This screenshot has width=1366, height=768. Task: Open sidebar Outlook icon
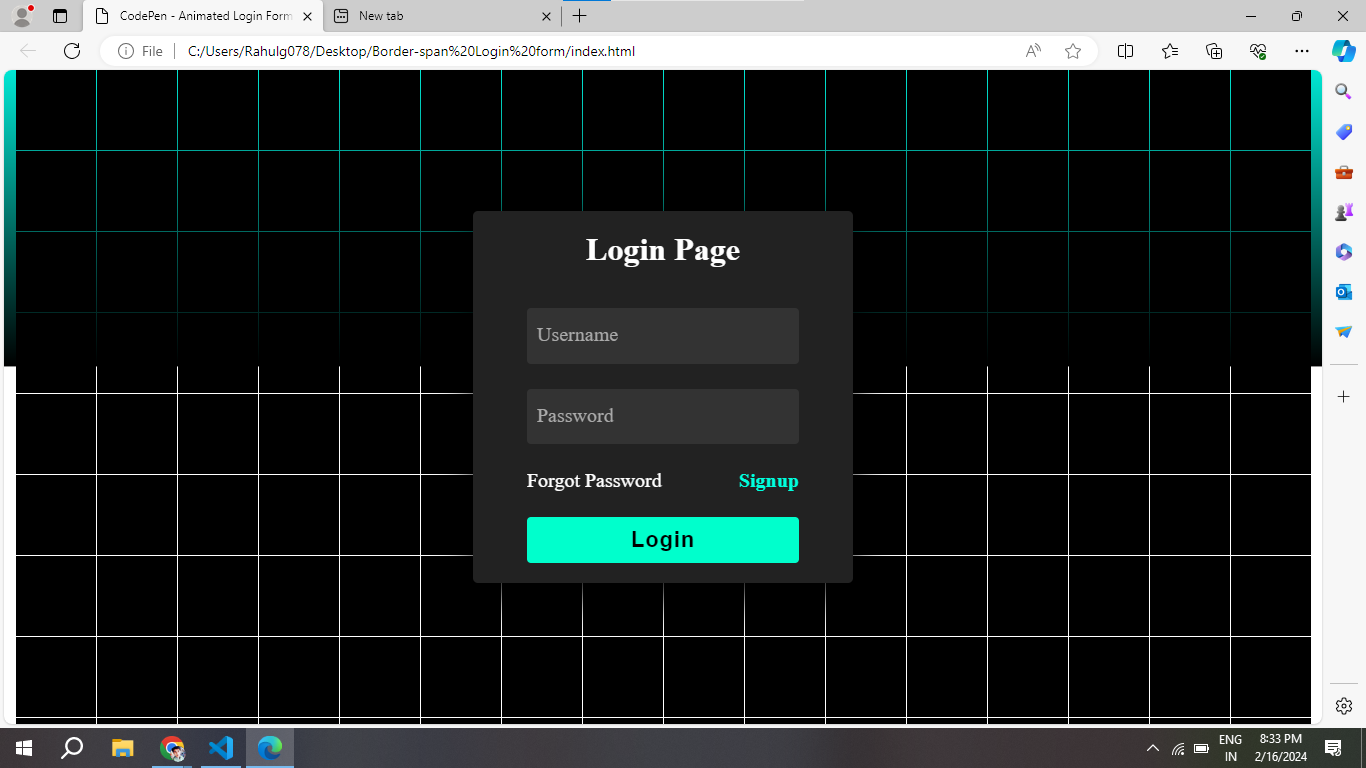[x=1344, y=292]
